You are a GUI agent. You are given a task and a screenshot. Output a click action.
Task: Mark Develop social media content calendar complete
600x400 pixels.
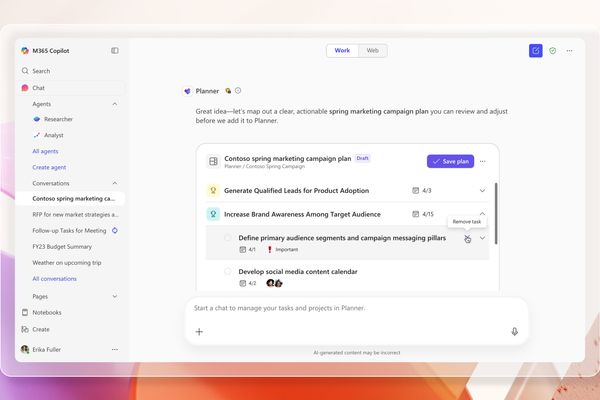point(228,271)
